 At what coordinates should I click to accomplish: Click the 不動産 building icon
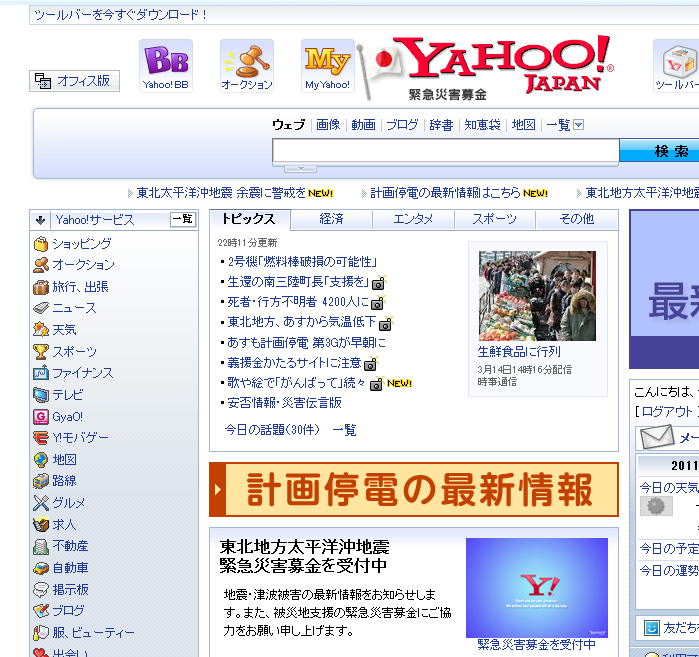pyautogui.click(x=41, y=546)
